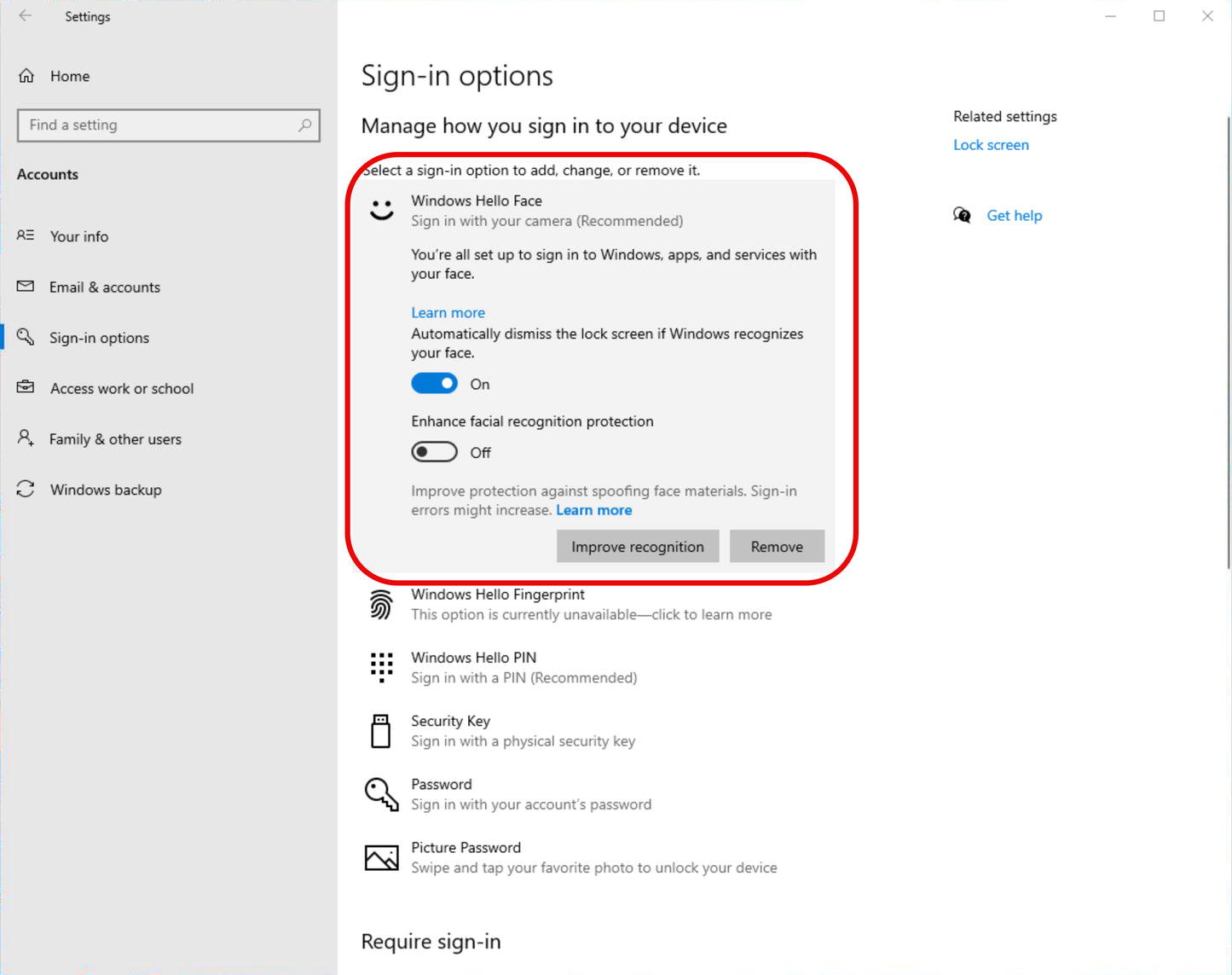The height and width of the screenshot is (975, 1232).
Task: Click the Picture Password image icon
Action: coord(381,857)
